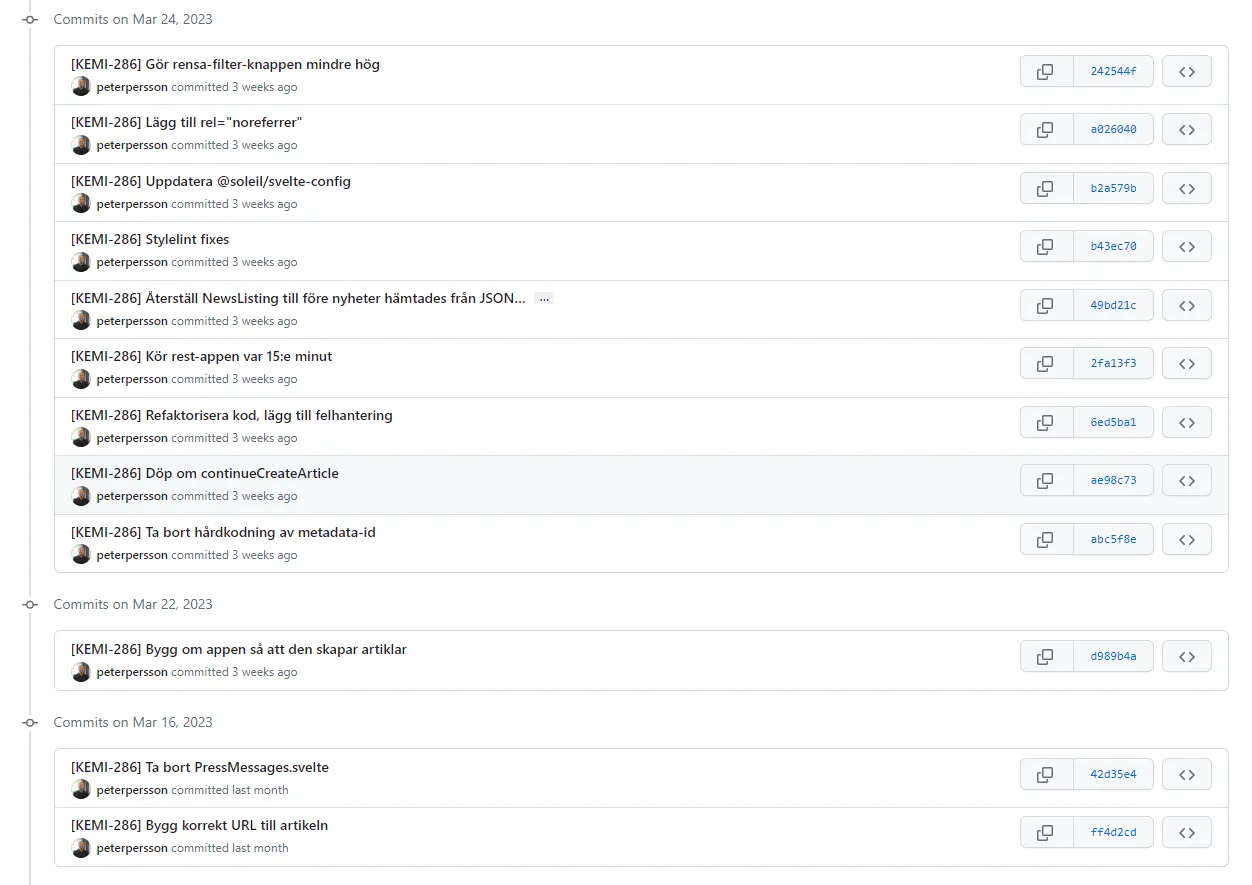Open 'Kör rest-appen var 15:e minut' commit
1252x885 pixels.
[201, 357]
